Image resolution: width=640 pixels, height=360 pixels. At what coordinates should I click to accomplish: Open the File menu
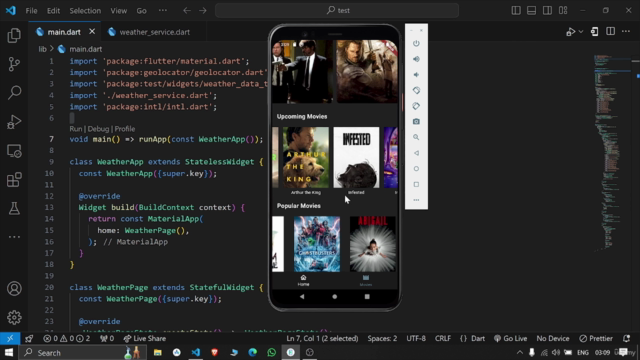[x=31, y=11]
